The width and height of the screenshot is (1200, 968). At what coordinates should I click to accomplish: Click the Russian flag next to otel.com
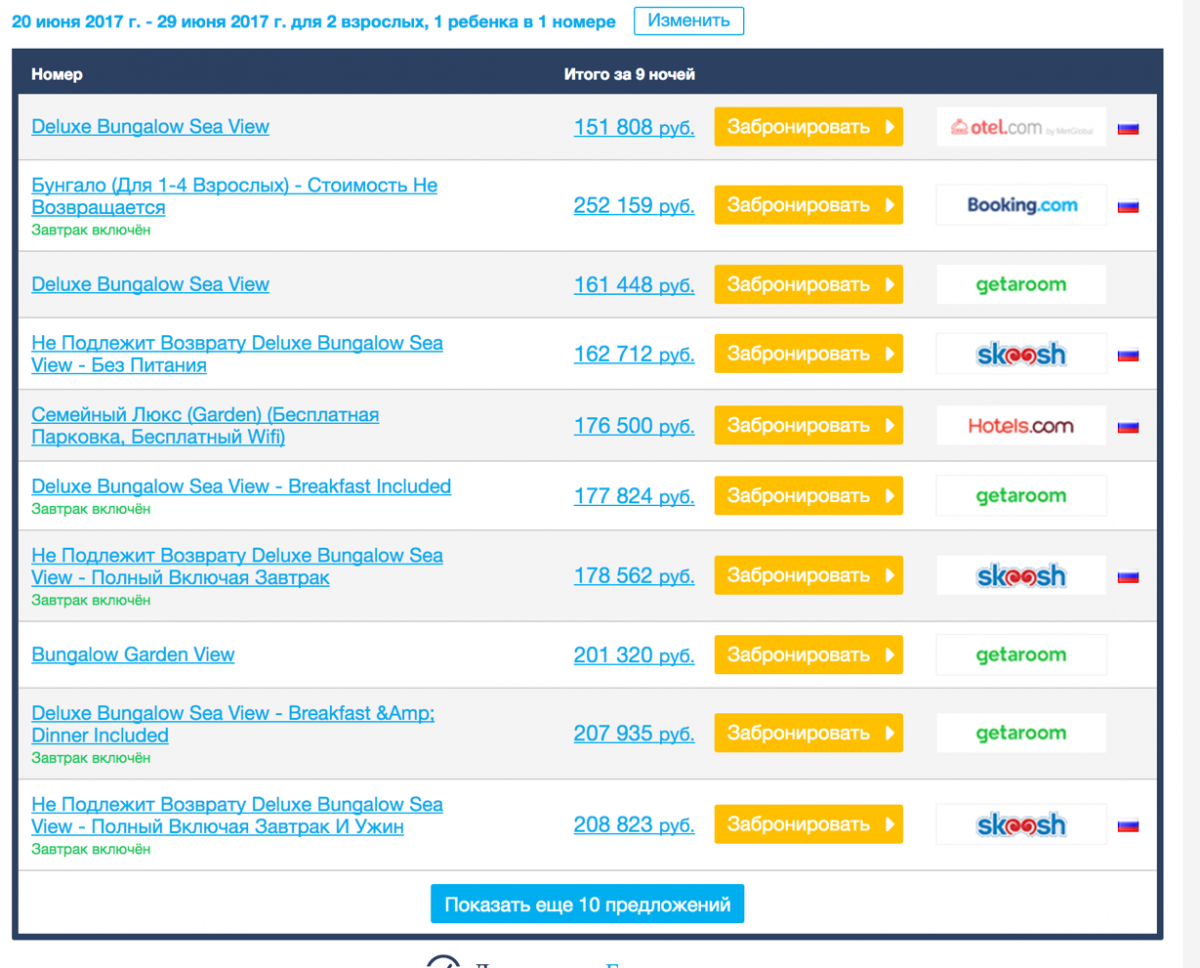tap(1128, 128)
